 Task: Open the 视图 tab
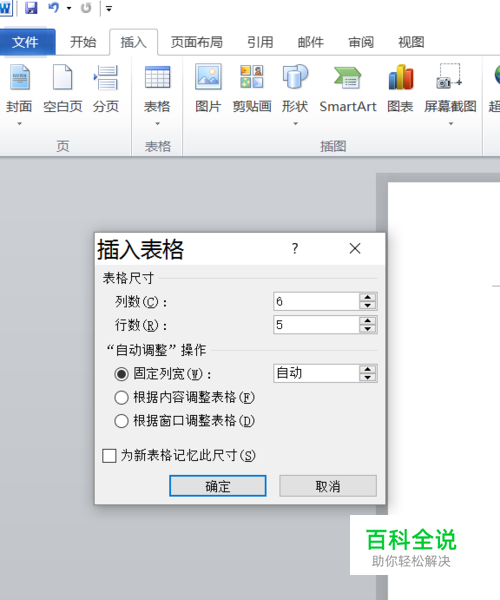pos(411,42)
